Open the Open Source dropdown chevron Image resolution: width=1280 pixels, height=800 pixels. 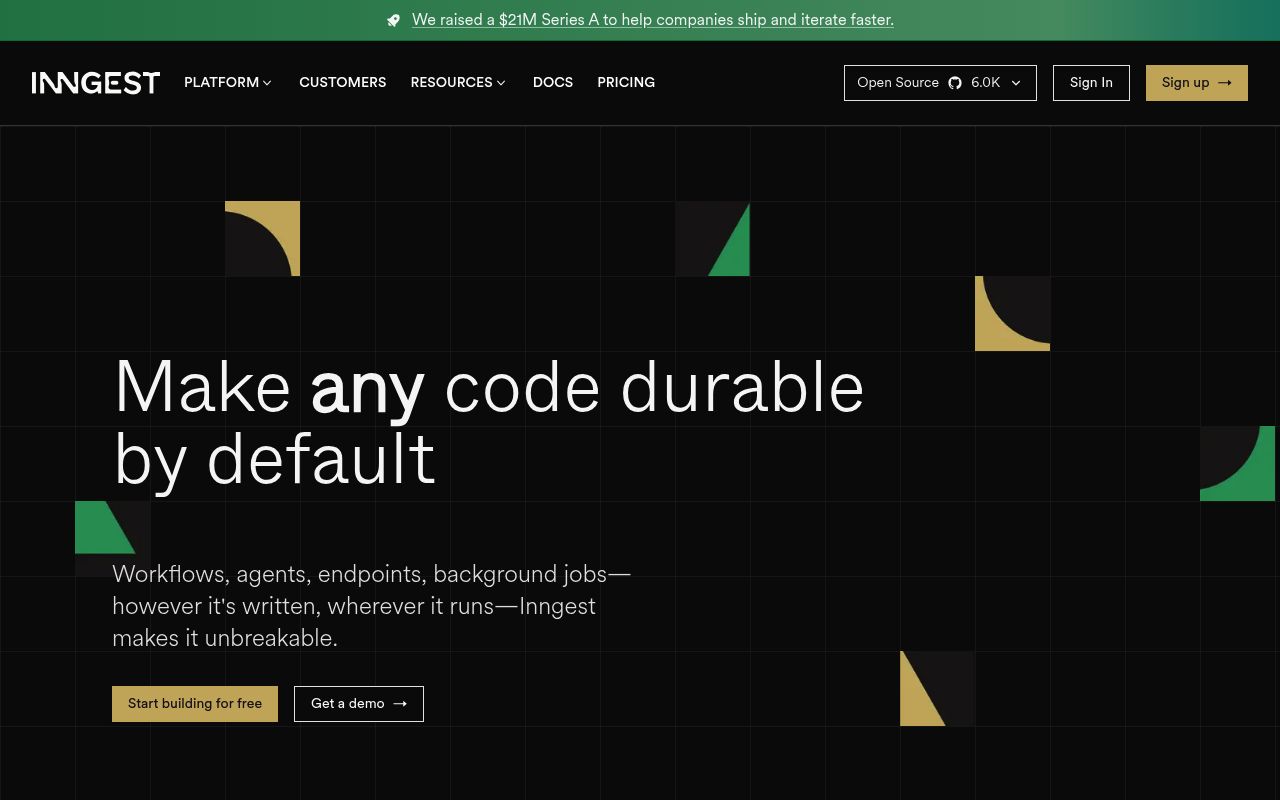tap(1016, 83)
